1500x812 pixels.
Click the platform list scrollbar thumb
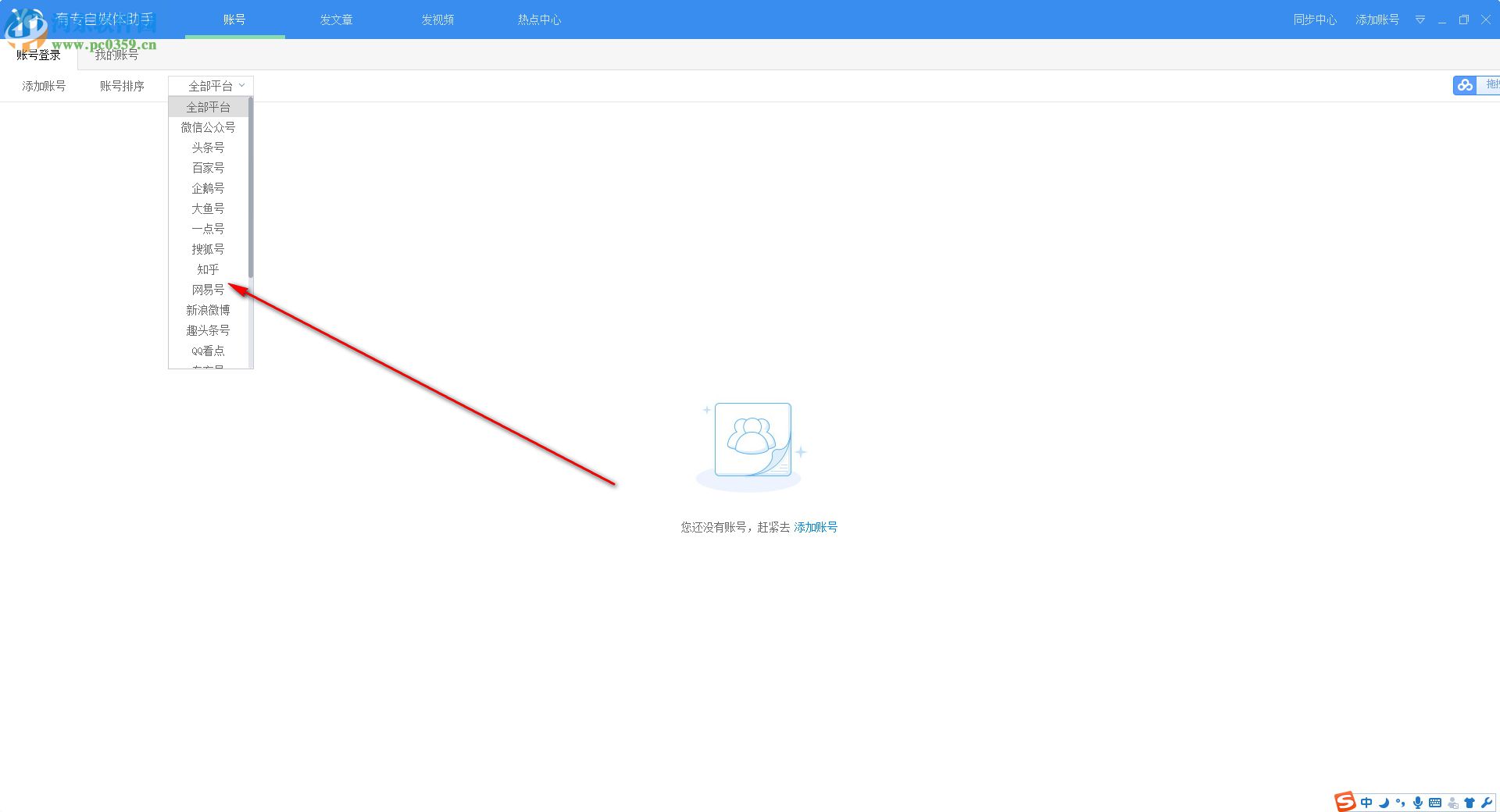point(251,187)
